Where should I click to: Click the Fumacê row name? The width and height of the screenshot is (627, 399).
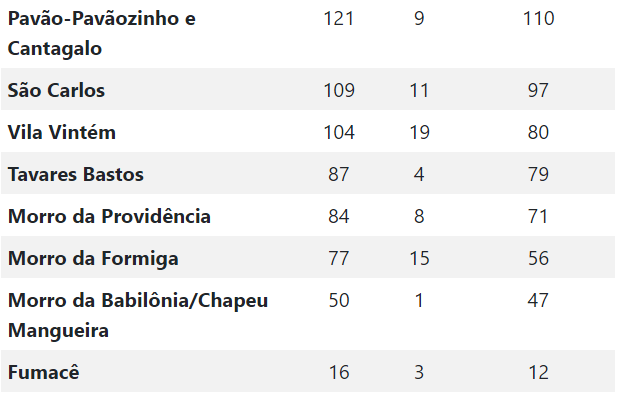pyautogui.click(x=44, y=373)
